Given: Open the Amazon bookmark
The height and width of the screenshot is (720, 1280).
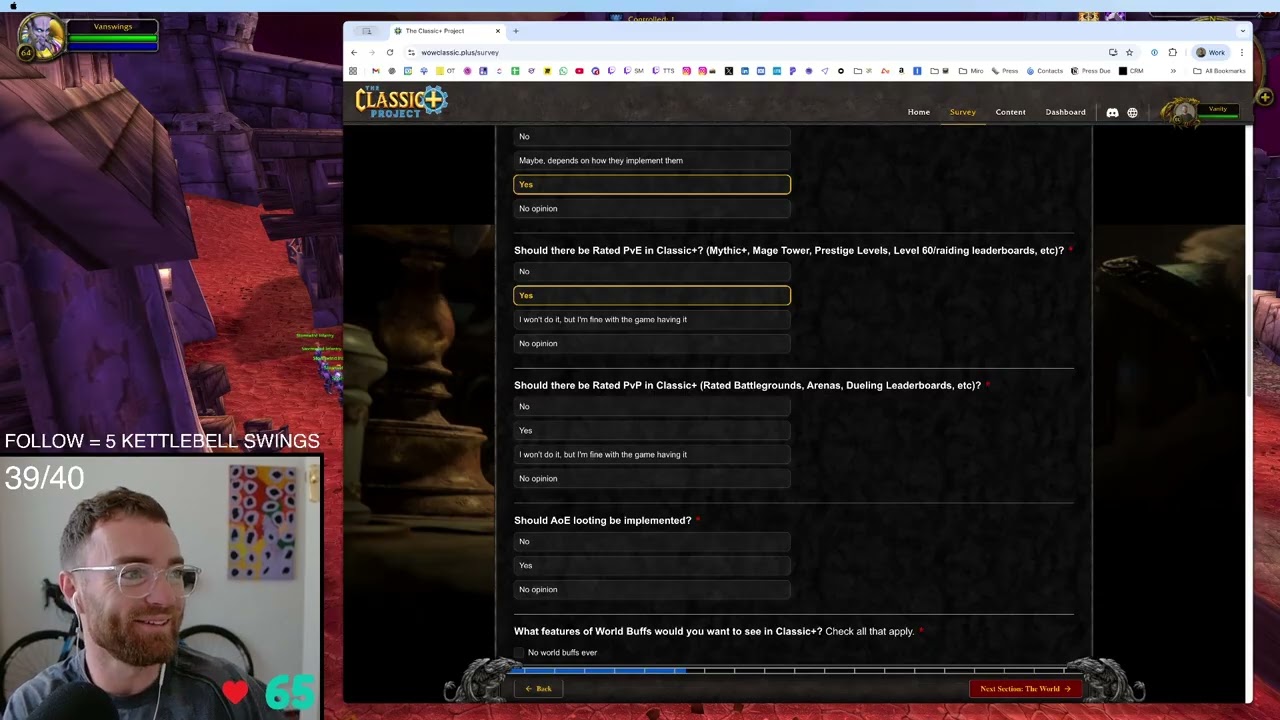Looking at the screenshot, I should pyautogui.click(x=901, y=71).
